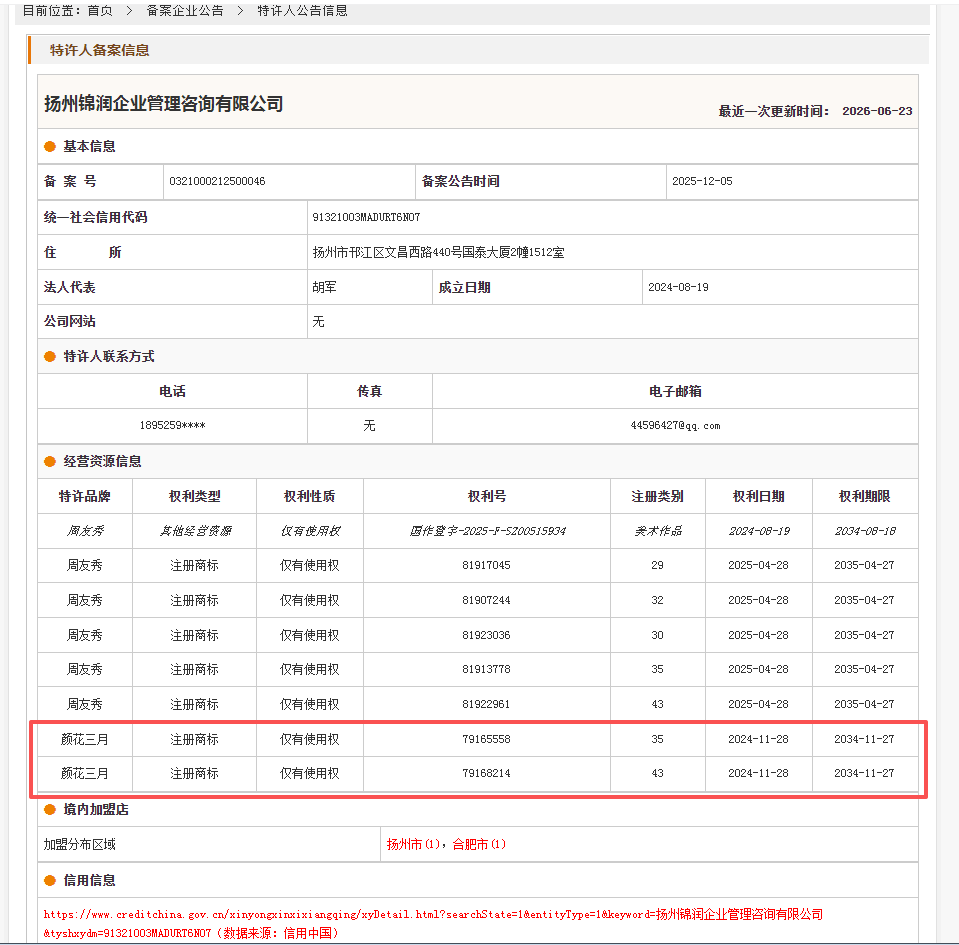Select trademark number 79168214
Screen dimensions: 959x945
[486, 773]
